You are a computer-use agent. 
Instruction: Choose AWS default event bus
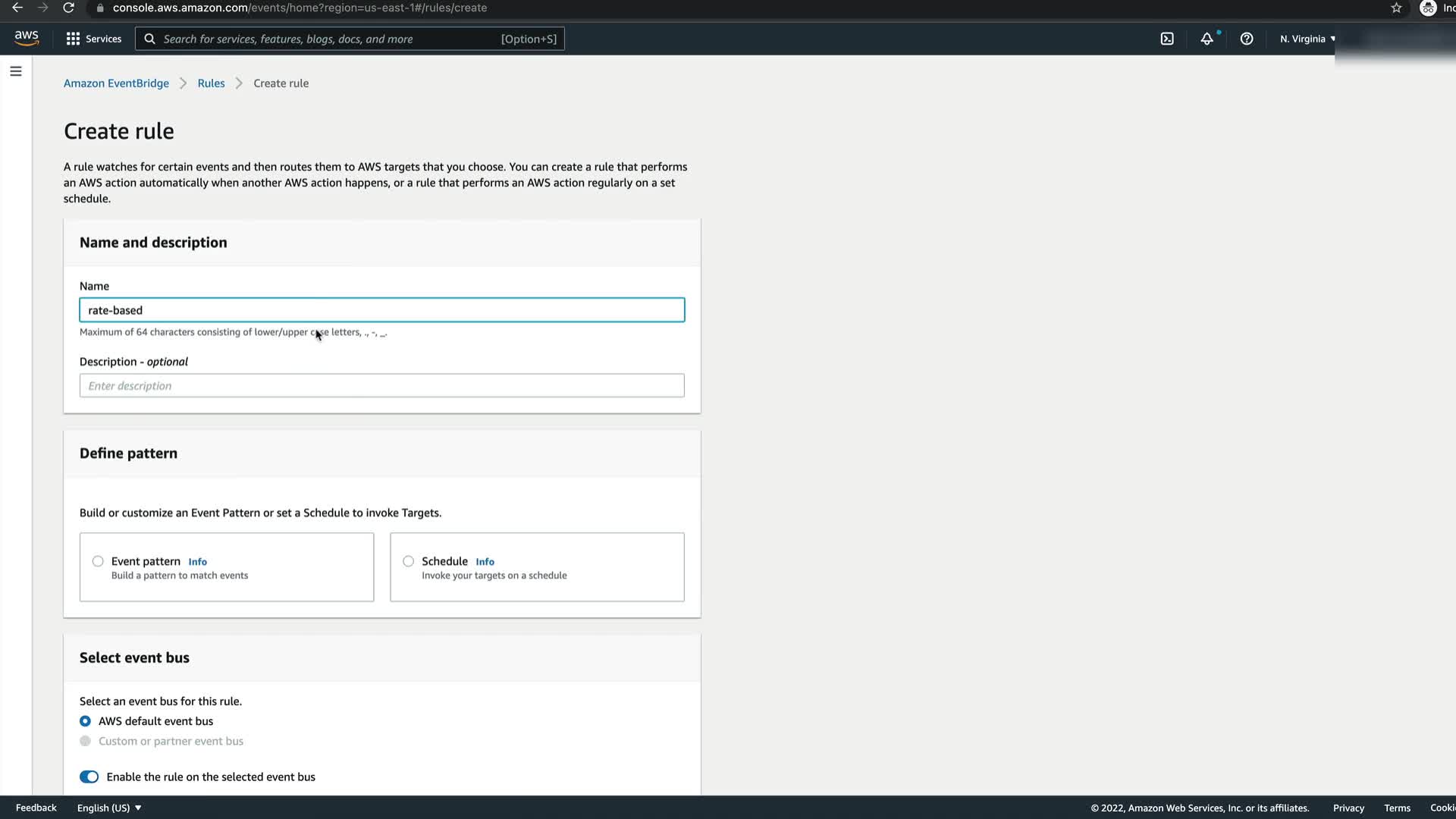pyautogui.click(x=86, y=721)
